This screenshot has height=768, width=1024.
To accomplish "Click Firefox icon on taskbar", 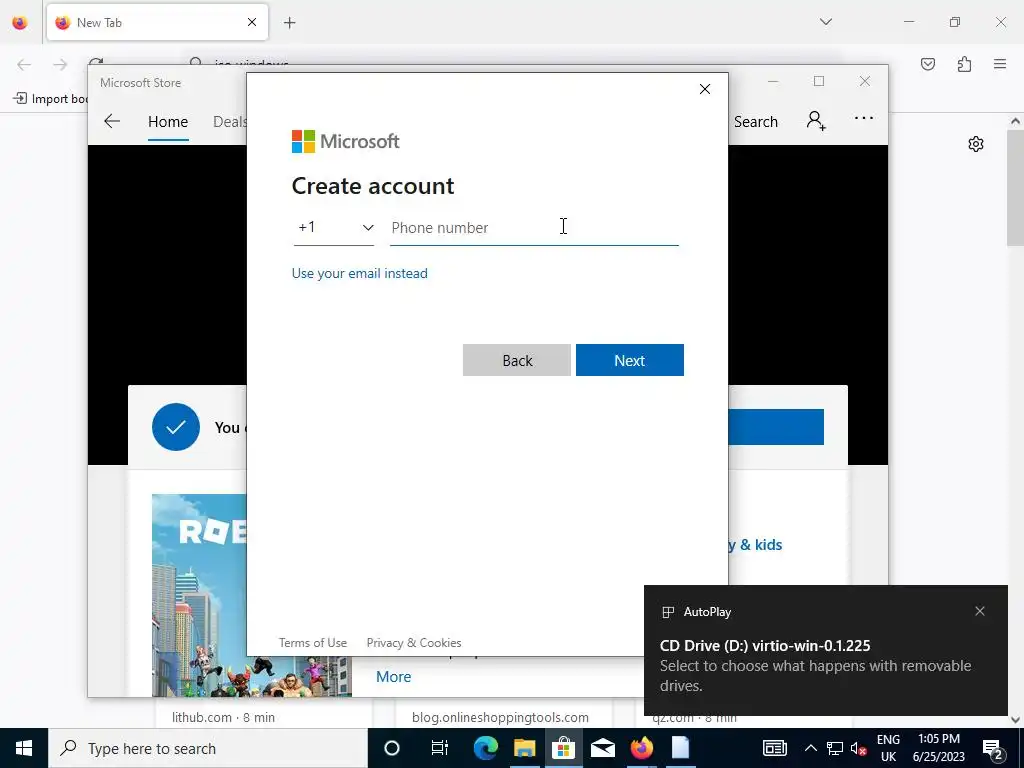I will (641, 748).
